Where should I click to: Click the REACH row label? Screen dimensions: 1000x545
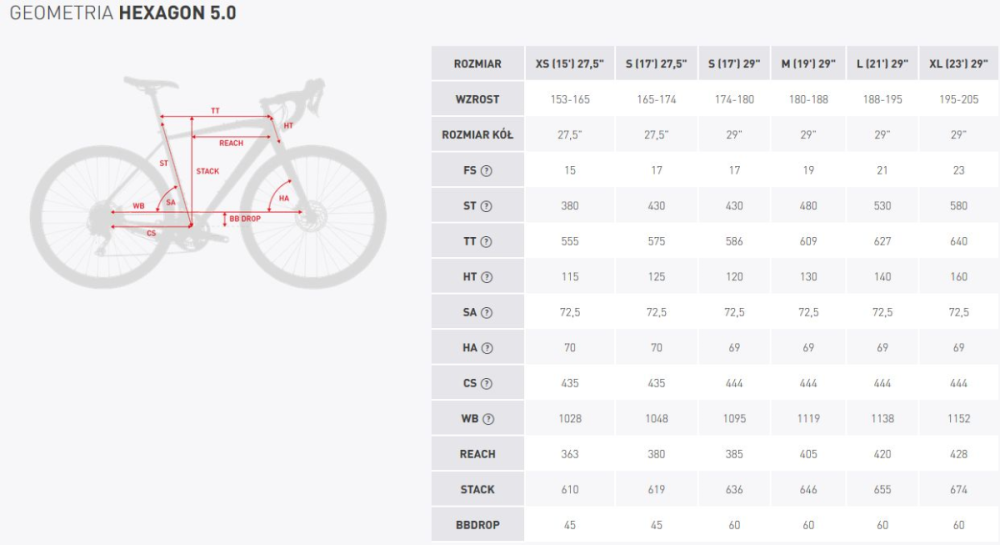[x=477, y=454]
